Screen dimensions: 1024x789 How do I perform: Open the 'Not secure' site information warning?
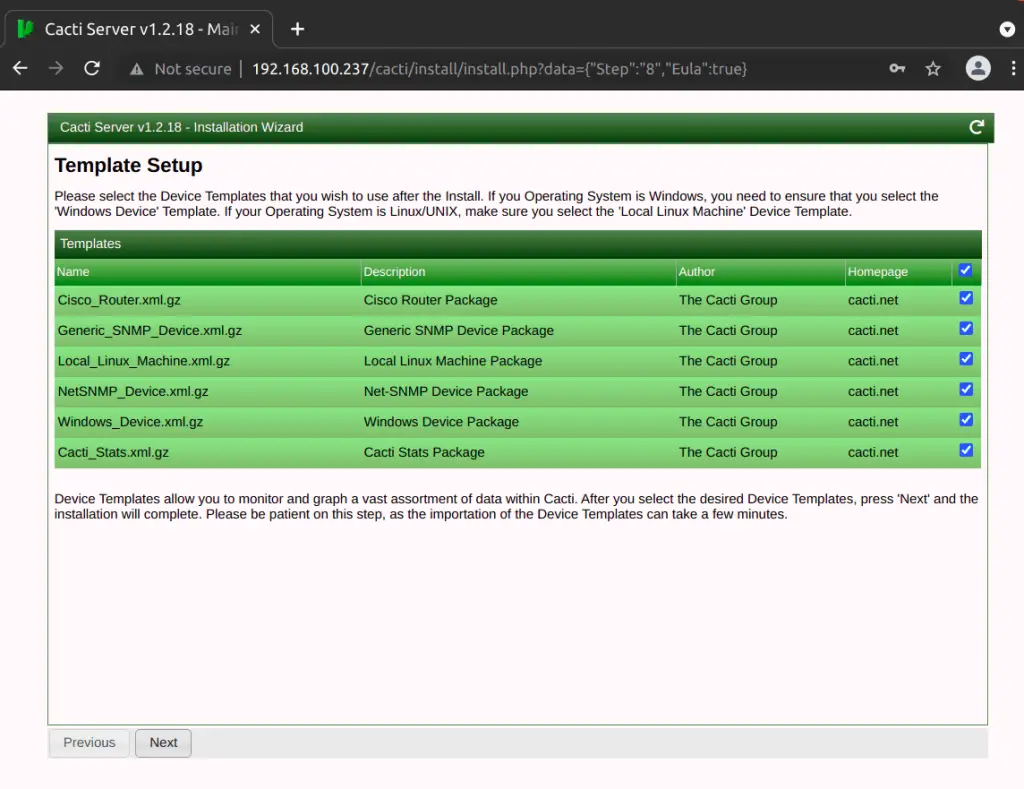(x=180, y=69)
